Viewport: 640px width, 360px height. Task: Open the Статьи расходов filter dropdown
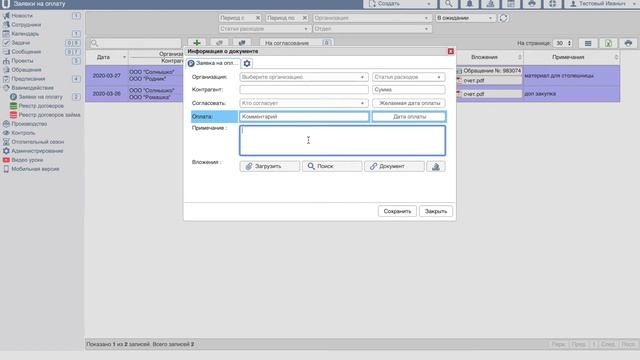[x=264, y=29]
